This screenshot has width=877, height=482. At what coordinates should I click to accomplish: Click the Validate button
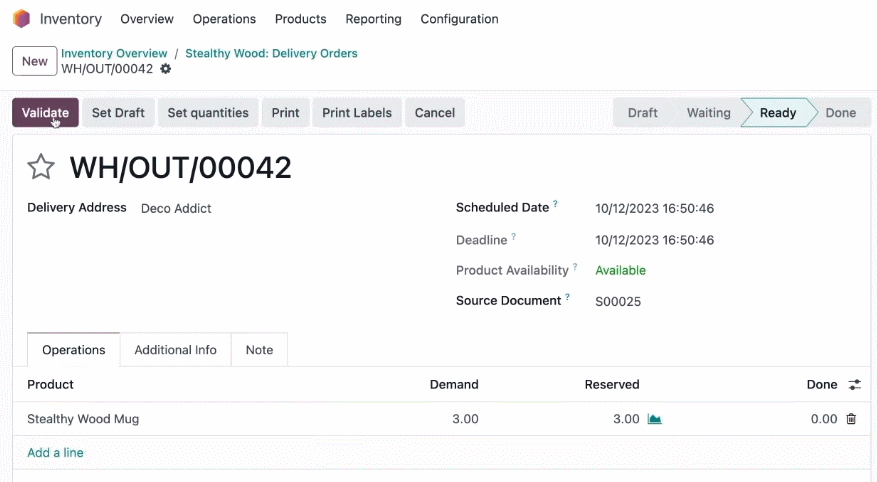[x=45, y=112]
